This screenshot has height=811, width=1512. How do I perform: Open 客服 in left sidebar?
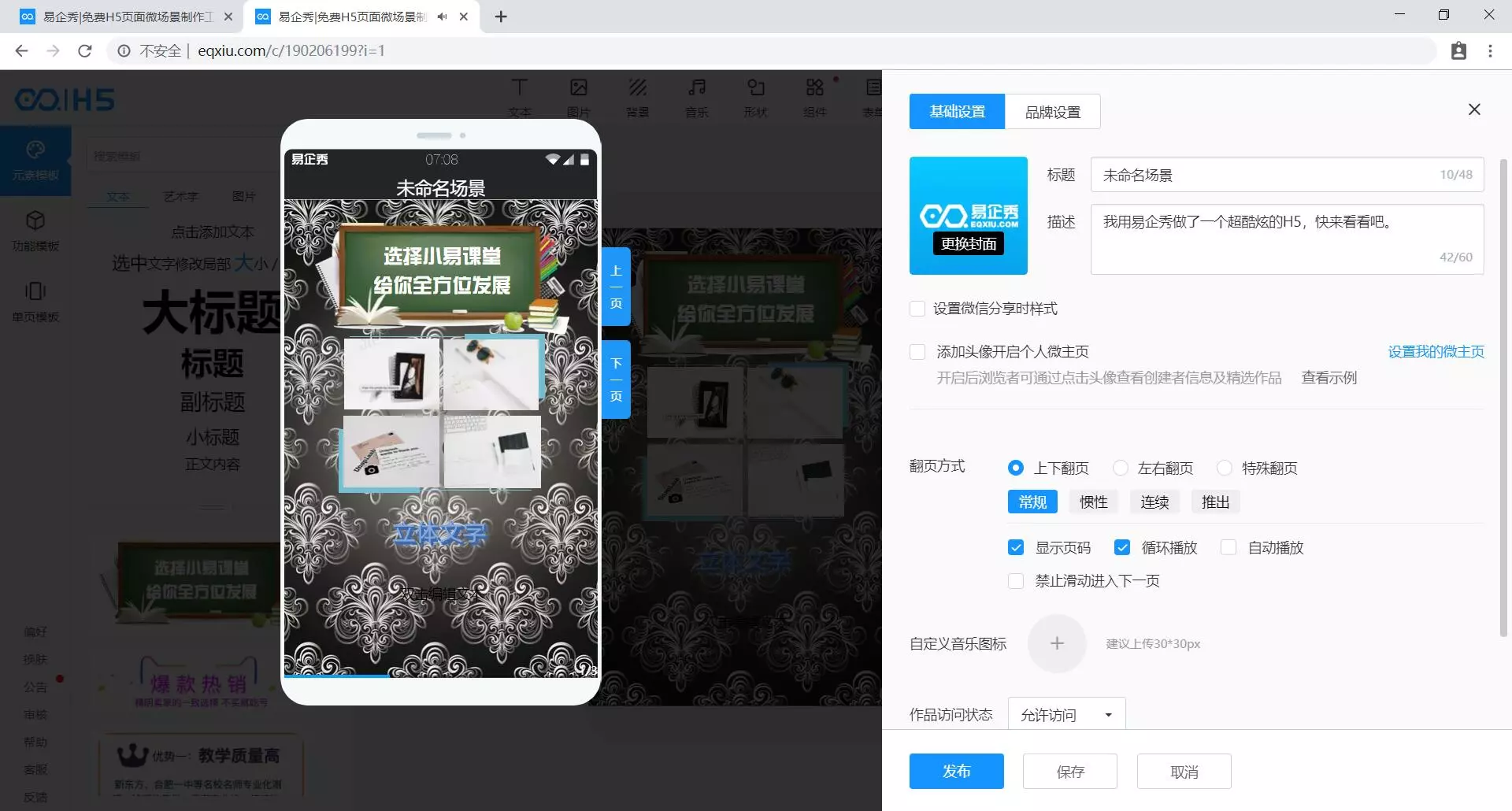(x=35, y=769)
